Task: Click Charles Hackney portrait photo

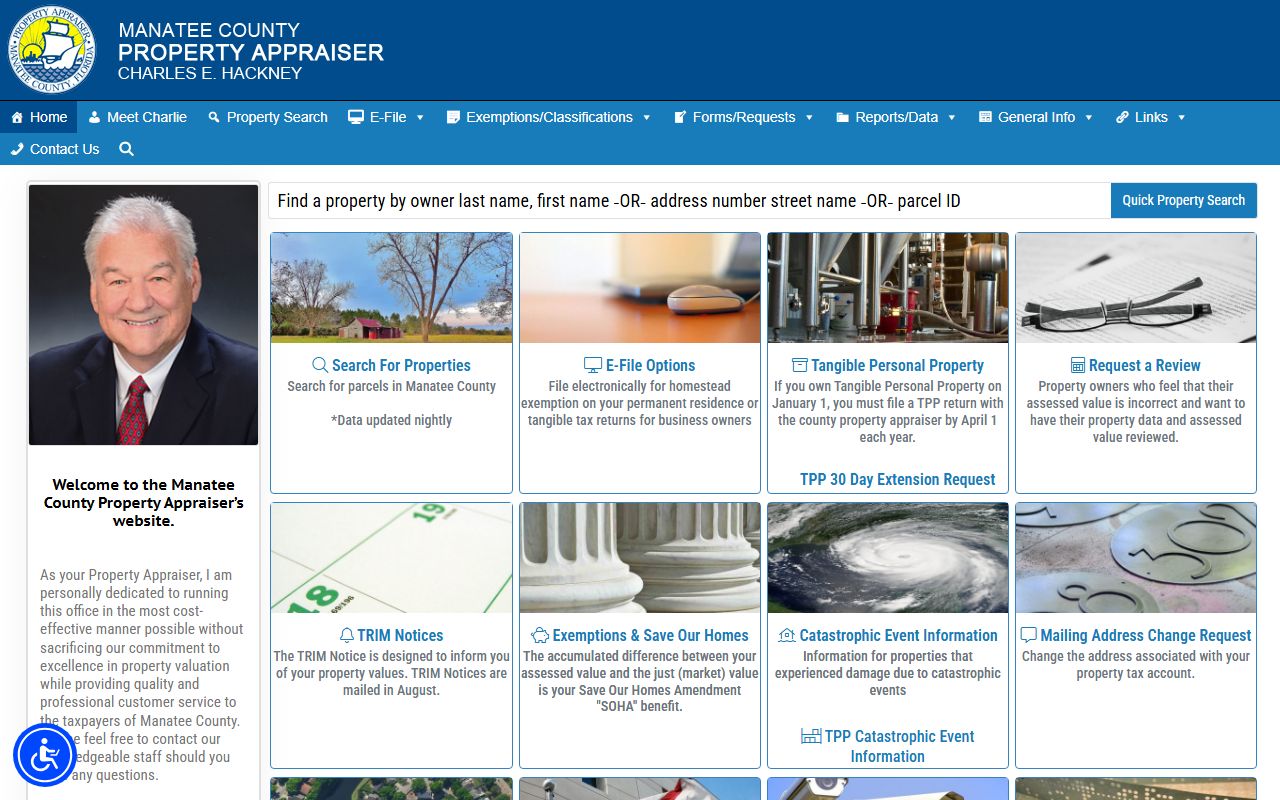Action: coord(143,315)
